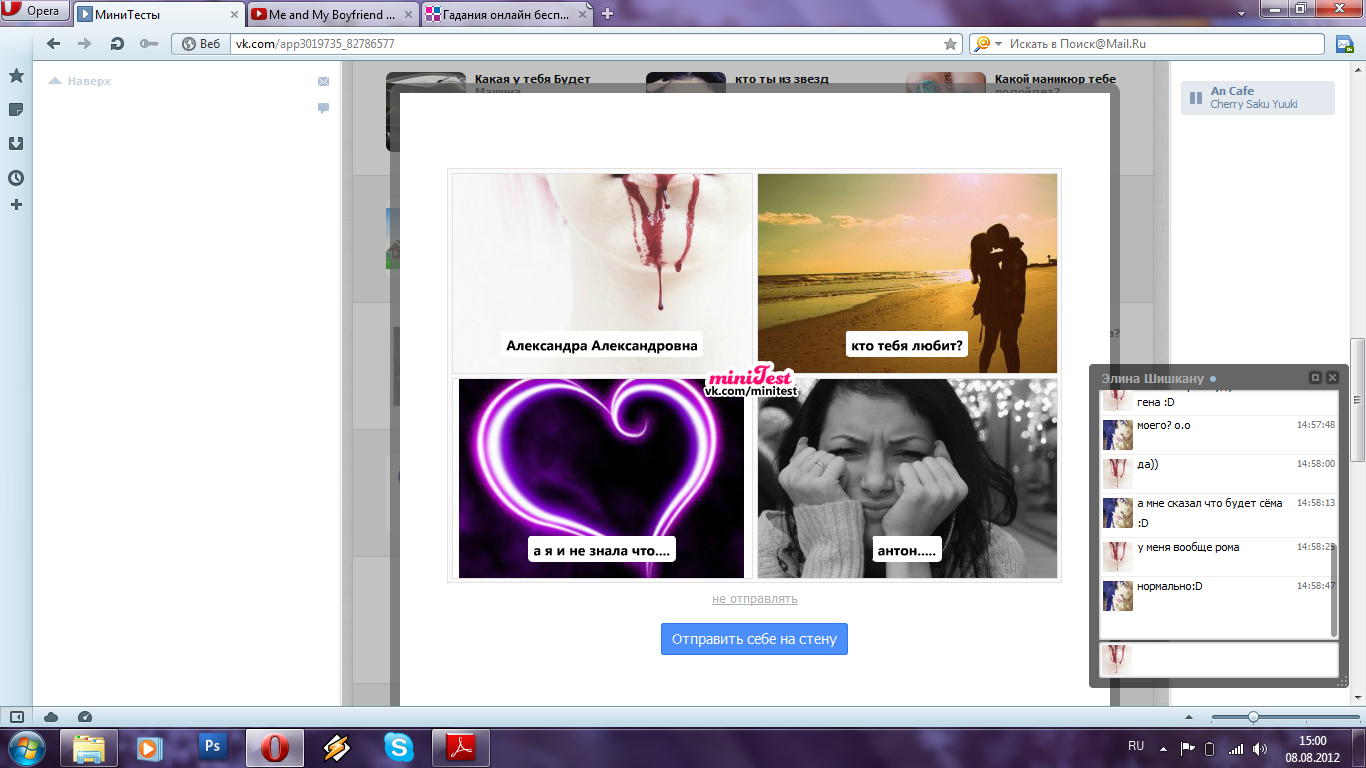Viewport: 1366px width, 768px height.
Task: Open Bookmarks panel star icon
Action: pos(16,76)
